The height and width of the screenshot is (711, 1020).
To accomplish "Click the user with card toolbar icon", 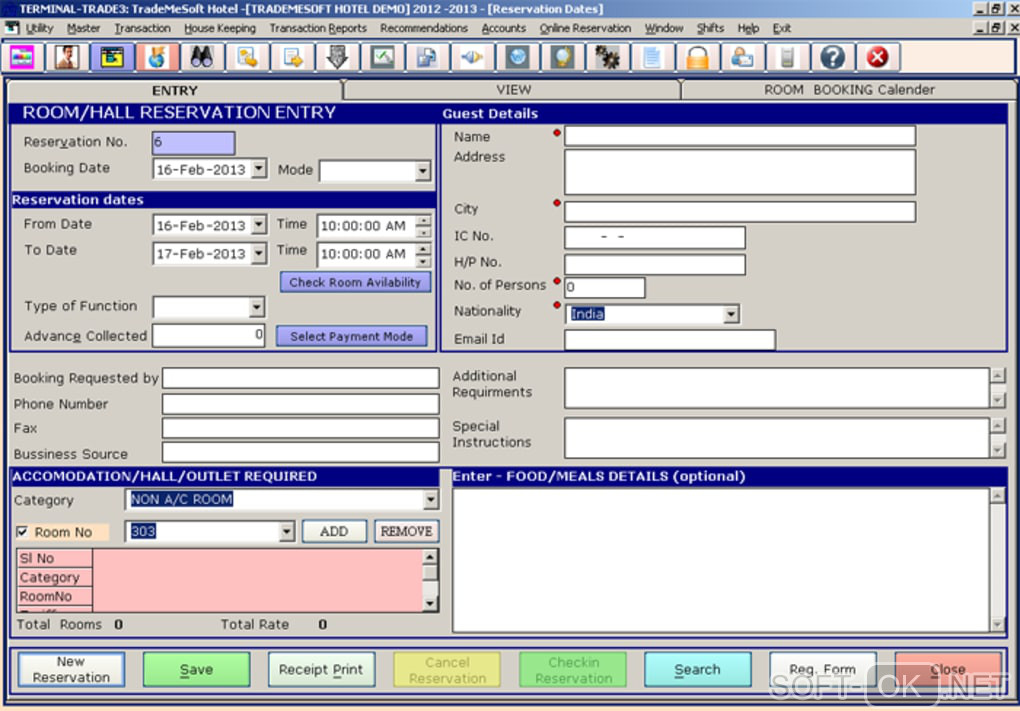I will point(742,58).
